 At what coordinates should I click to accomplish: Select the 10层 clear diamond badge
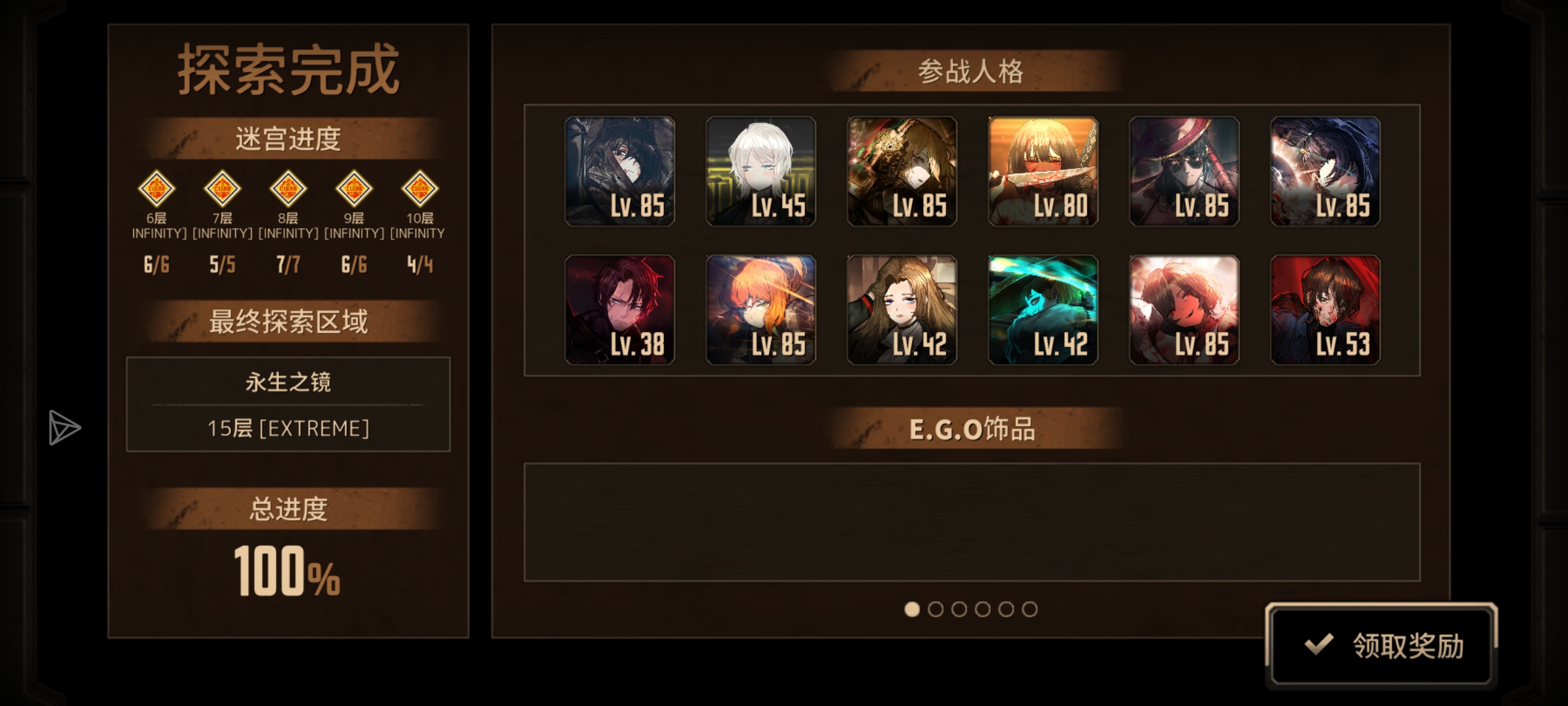(x=419, y=189)
